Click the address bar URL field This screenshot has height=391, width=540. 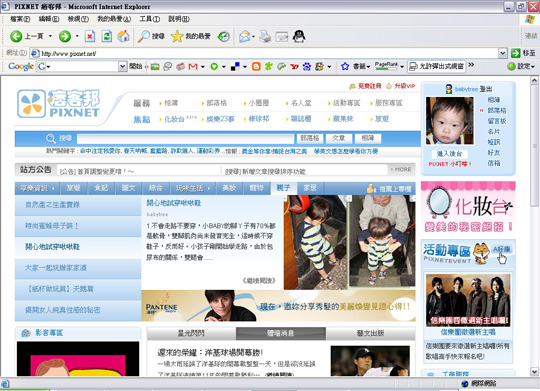(264, 53)
